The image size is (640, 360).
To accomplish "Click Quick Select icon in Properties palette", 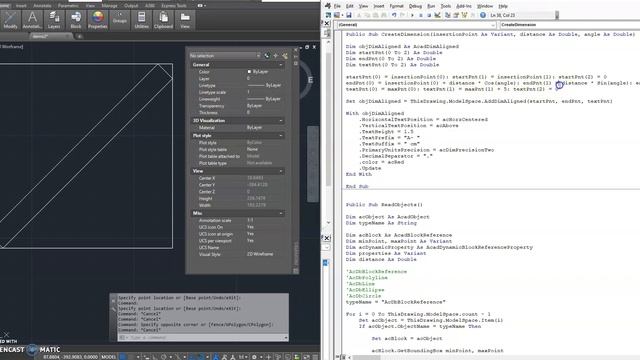I will coord(285,56).
